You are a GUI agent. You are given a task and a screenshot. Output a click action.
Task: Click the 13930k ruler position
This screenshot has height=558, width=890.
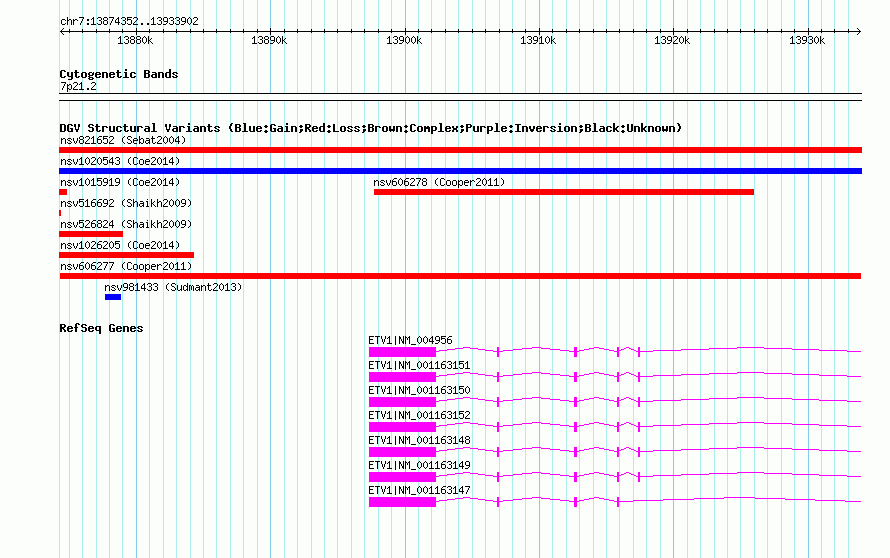click(x=807, y=40)
